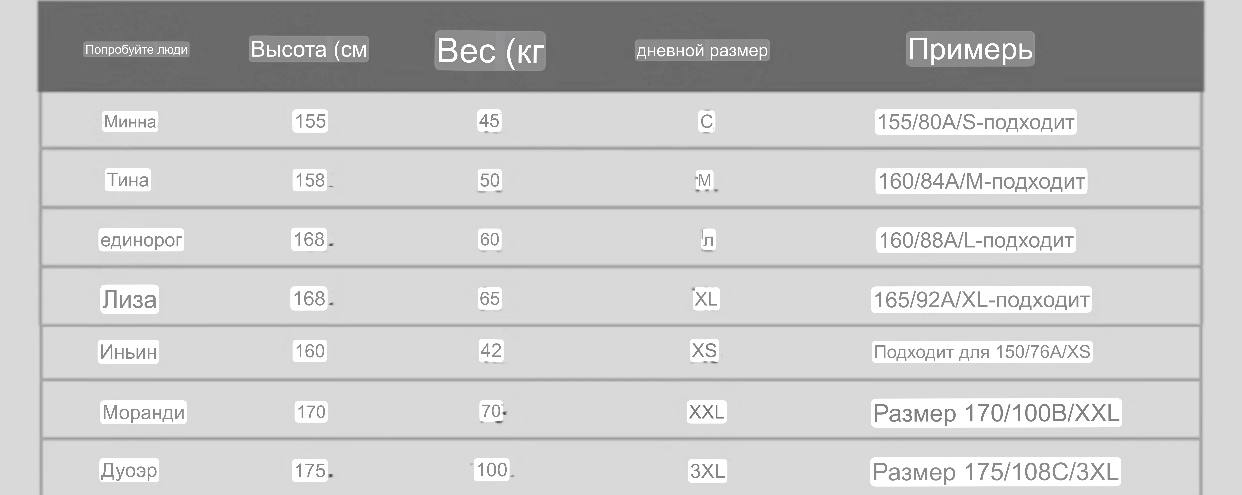Select the name Дуоэр
The image size is (1242, 495).
click(129, 470)
